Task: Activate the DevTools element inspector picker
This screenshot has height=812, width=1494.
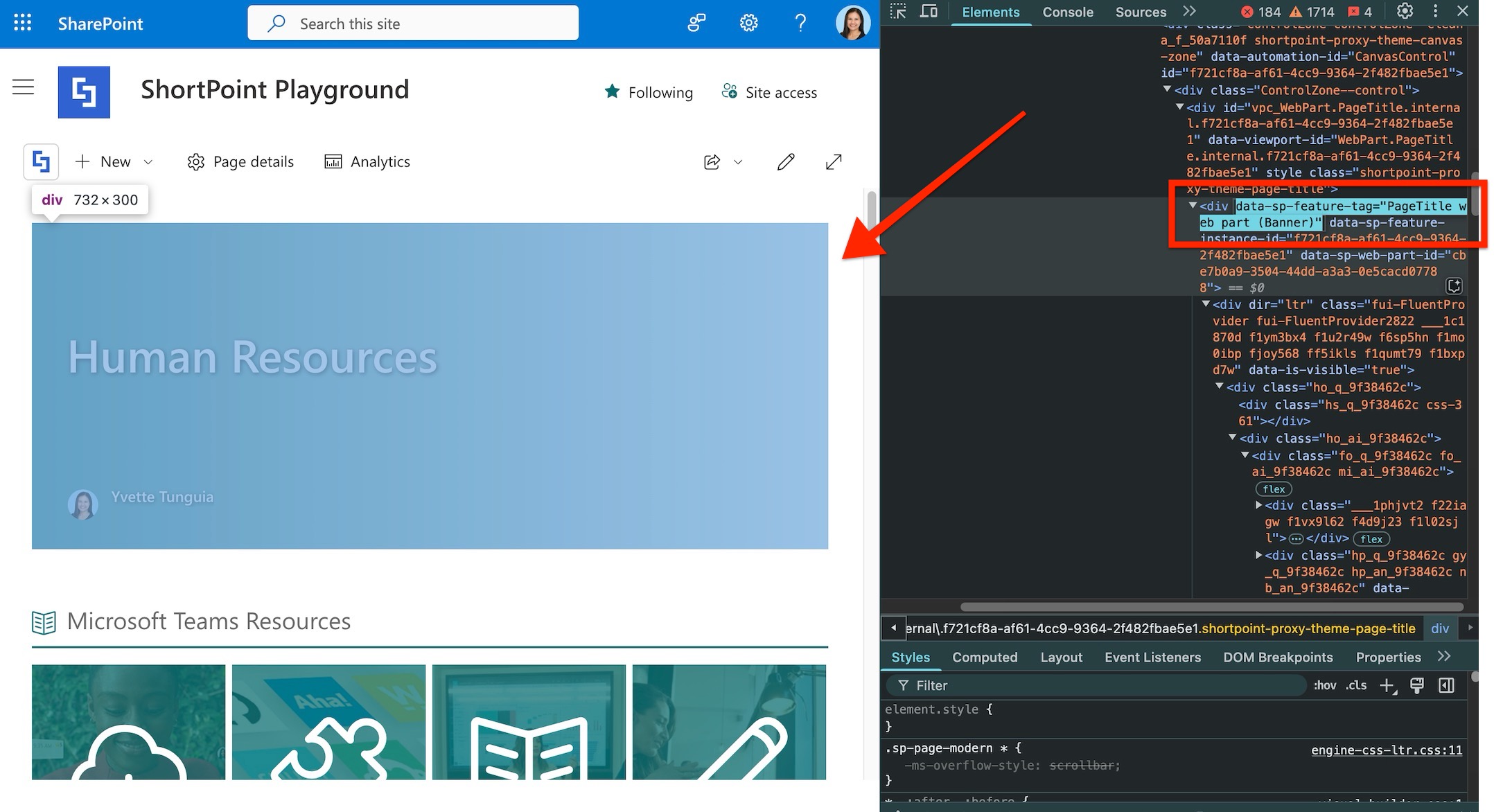Action: (898, 12)
